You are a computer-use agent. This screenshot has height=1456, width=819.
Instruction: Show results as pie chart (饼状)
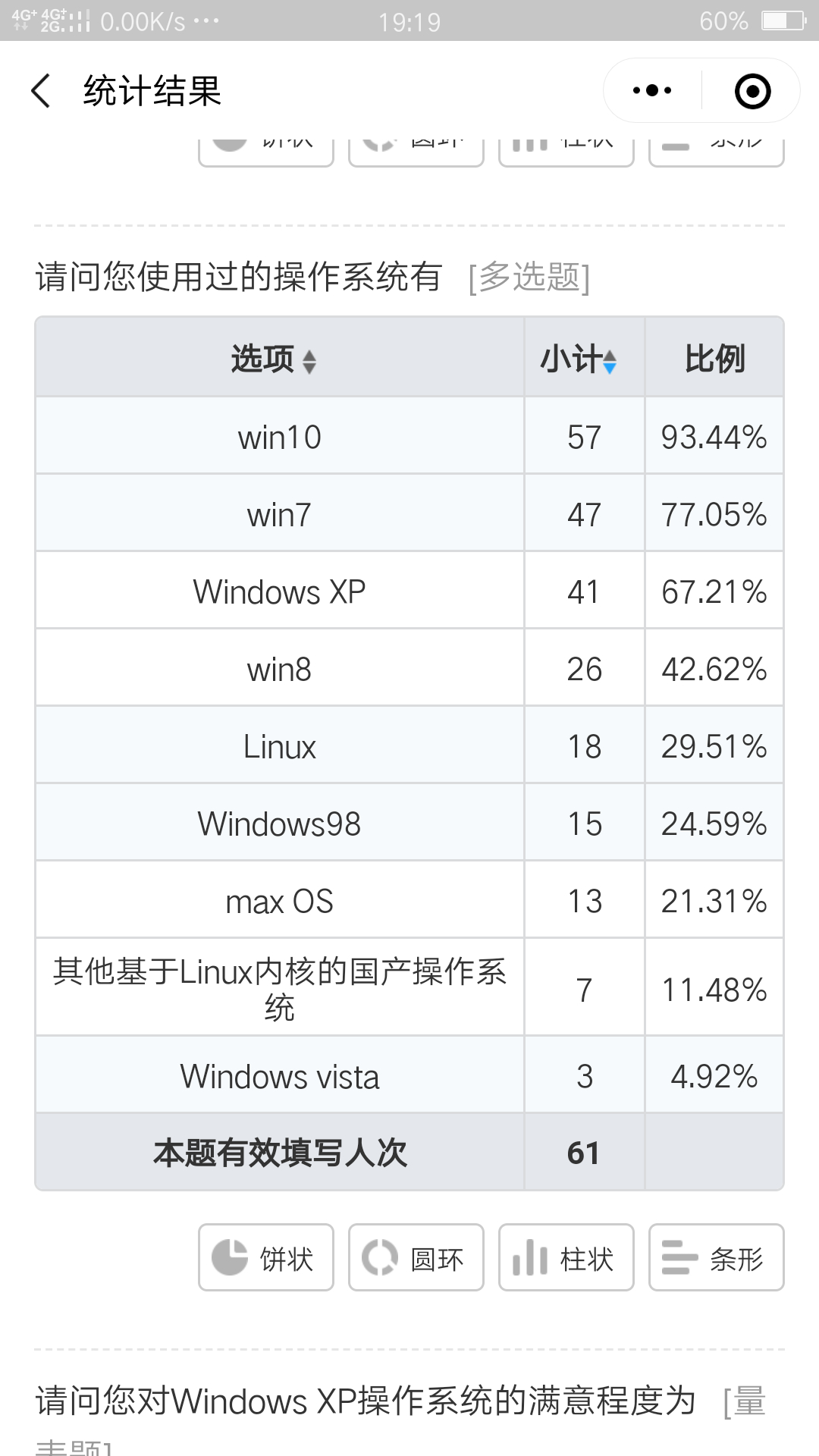[x=265, y=1257]
